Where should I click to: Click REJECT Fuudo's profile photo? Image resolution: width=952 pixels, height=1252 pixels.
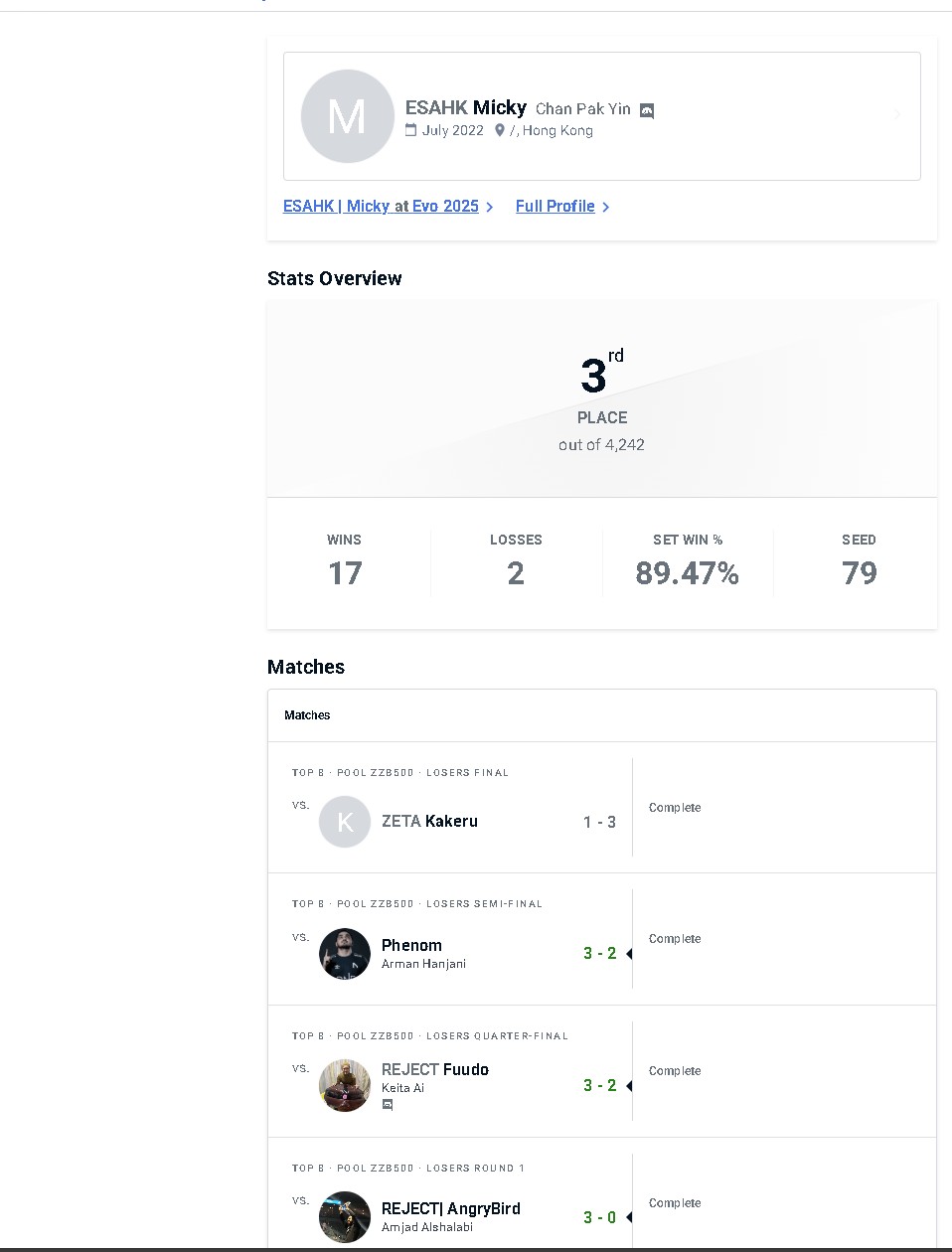pyautogui.click(x=345, y=1086)
